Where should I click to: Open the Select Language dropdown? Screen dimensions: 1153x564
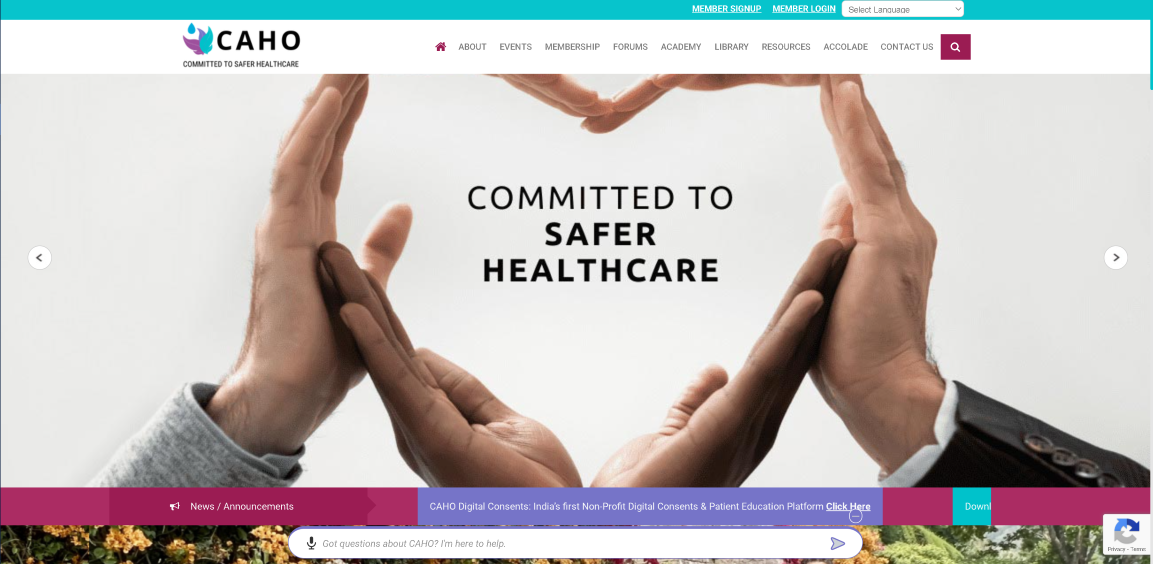[x=902, y=10]
